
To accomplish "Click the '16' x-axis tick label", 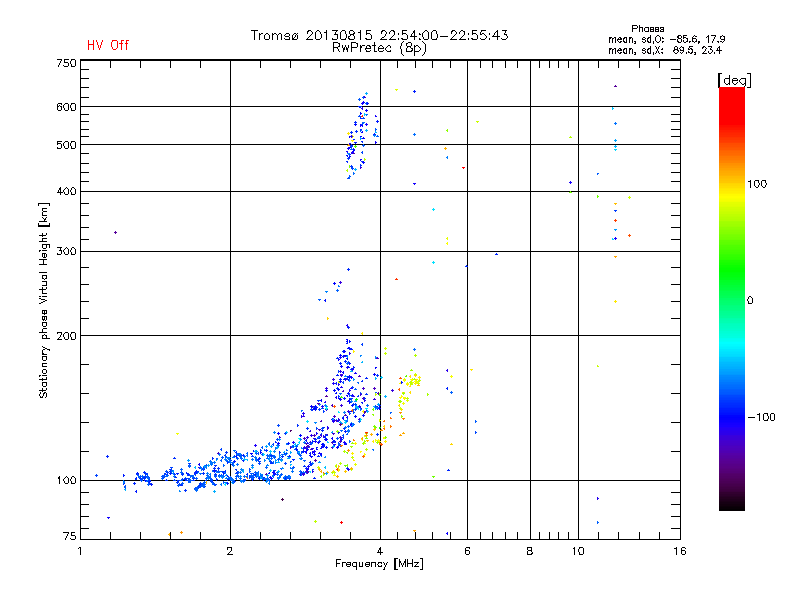I will point(680,551).
